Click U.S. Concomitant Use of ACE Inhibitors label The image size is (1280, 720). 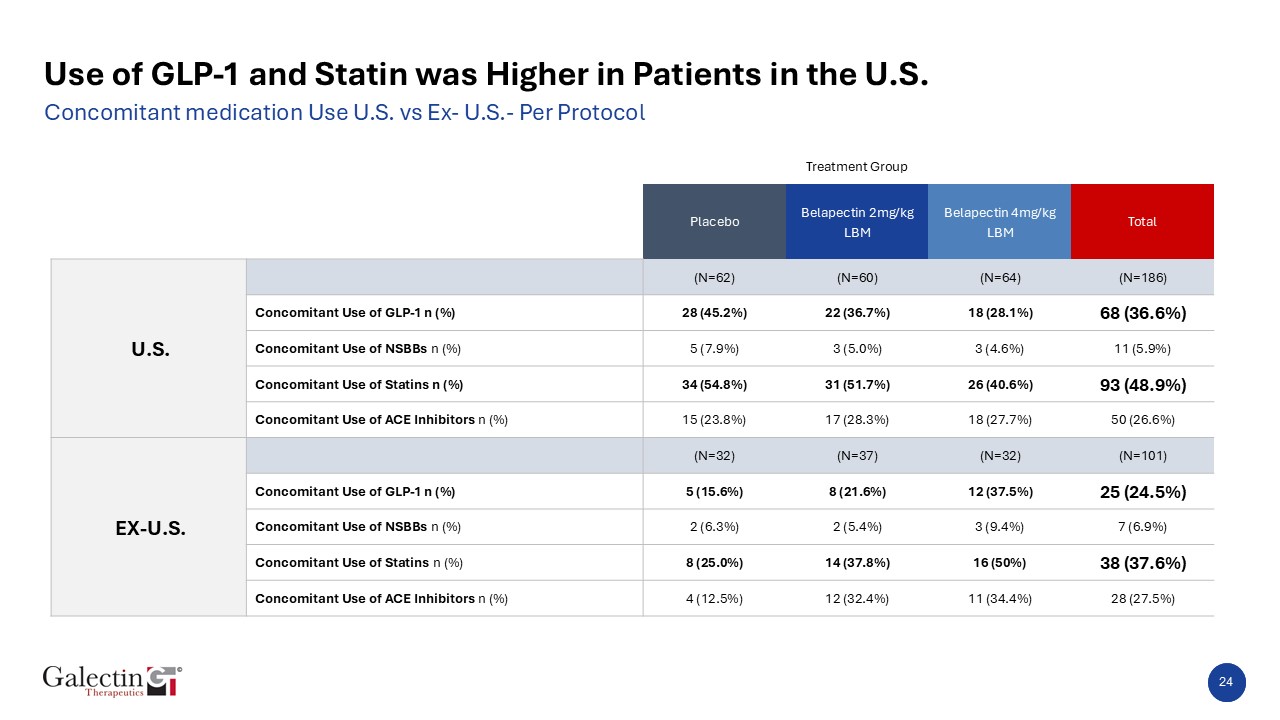click(x=381, y=420)
